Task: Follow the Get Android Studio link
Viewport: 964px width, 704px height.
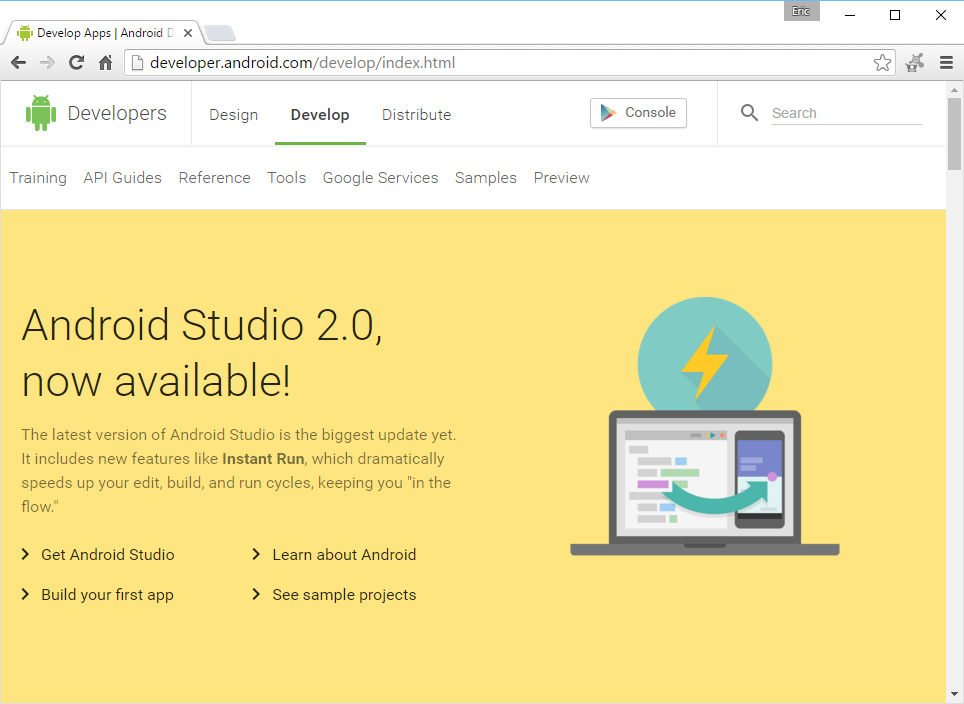Action: 108,555
